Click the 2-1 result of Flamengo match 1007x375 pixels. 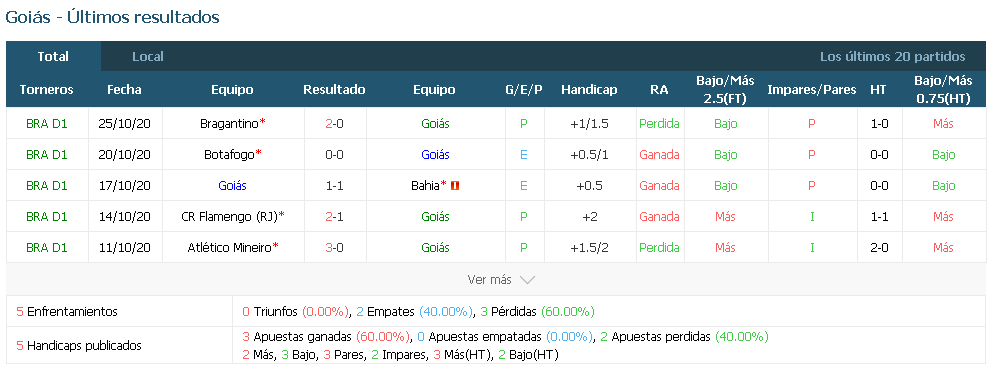click(x=335, y=216)
